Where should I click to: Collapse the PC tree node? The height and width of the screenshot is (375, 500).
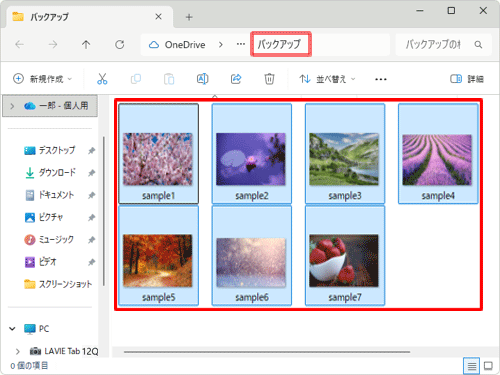click(12, 329)
